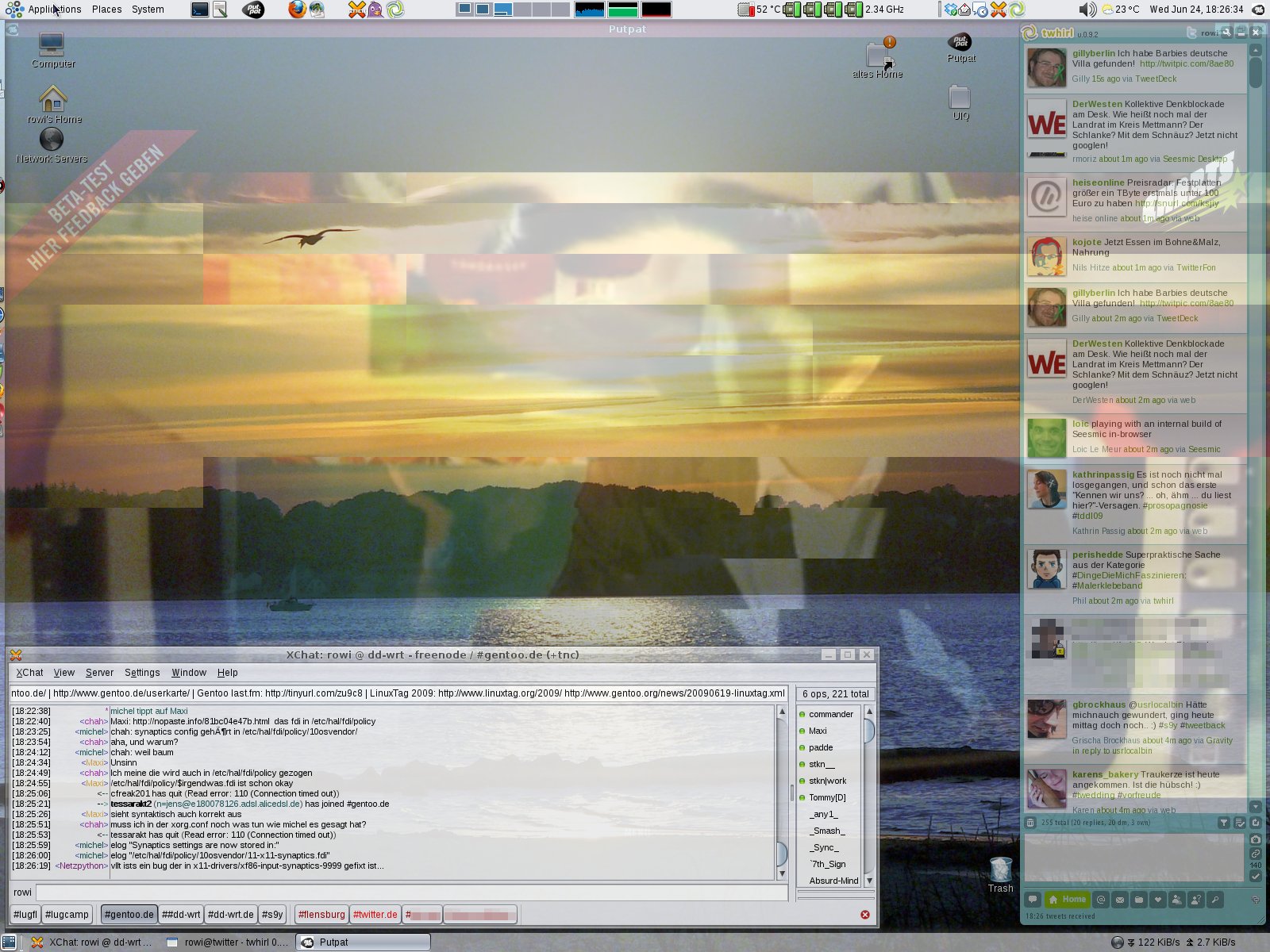
Task: Open the weather applet showing 23 °C
Action: (x=1121, y=10)
